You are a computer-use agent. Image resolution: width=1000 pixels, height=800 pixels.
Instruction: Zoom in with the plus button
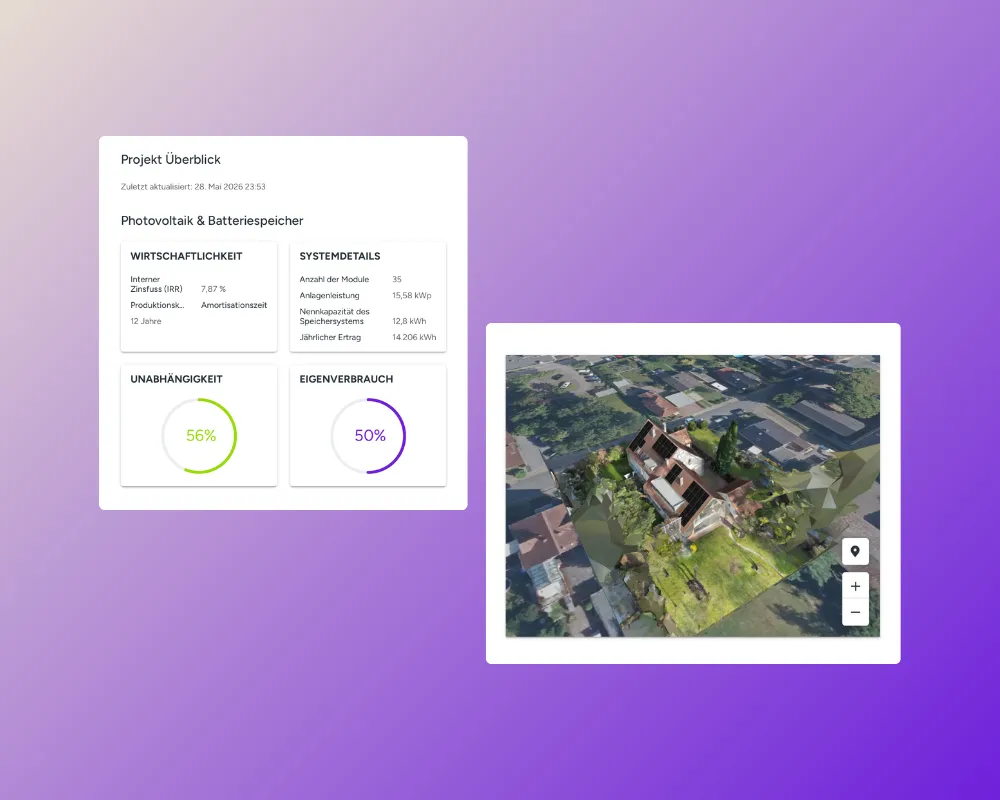pos(855,586)
